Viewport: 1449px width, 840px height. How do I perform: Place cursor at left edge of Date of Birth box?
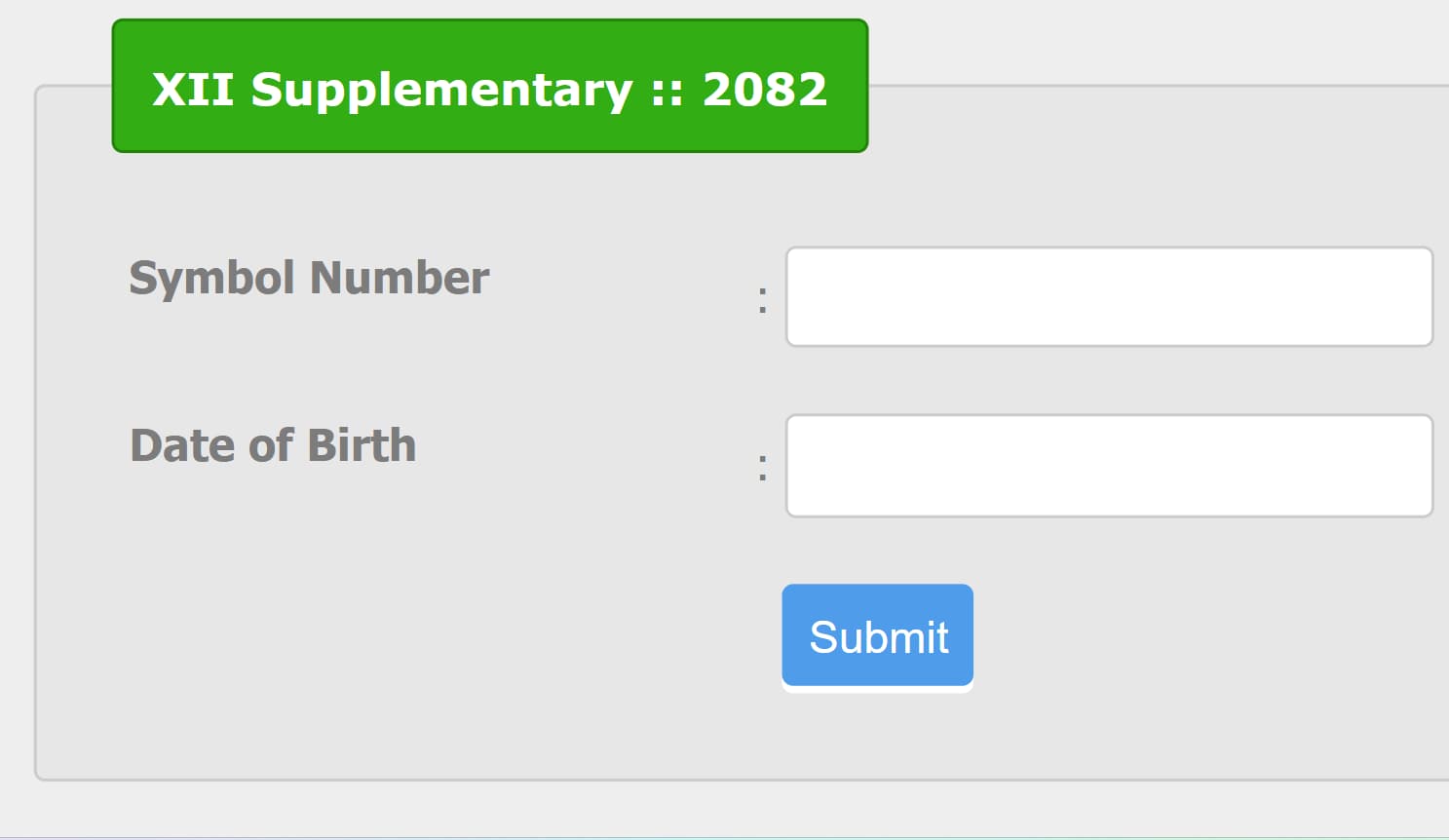[799, 466]
